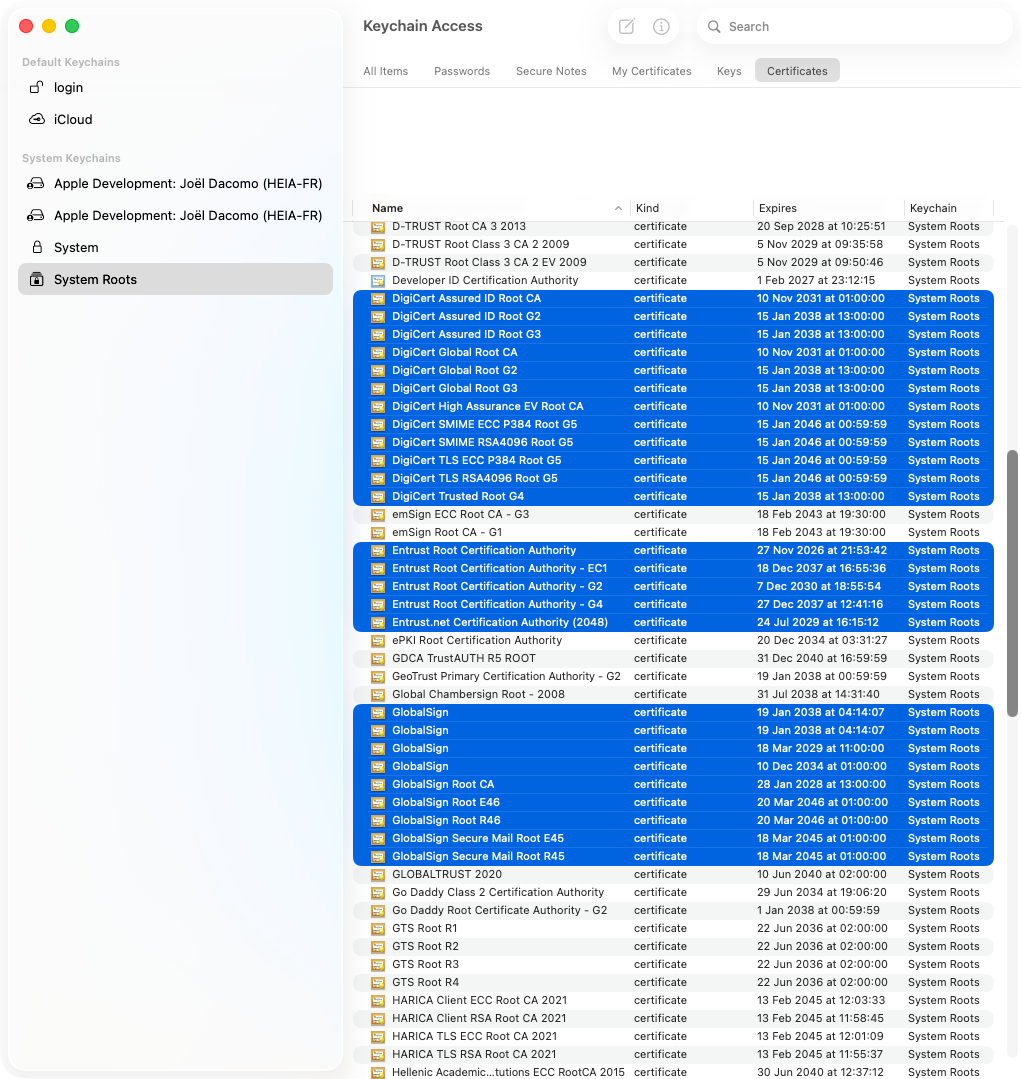
Task: Click certificate icon next to emSign Root CA - G1
Action: pos(378,533)
